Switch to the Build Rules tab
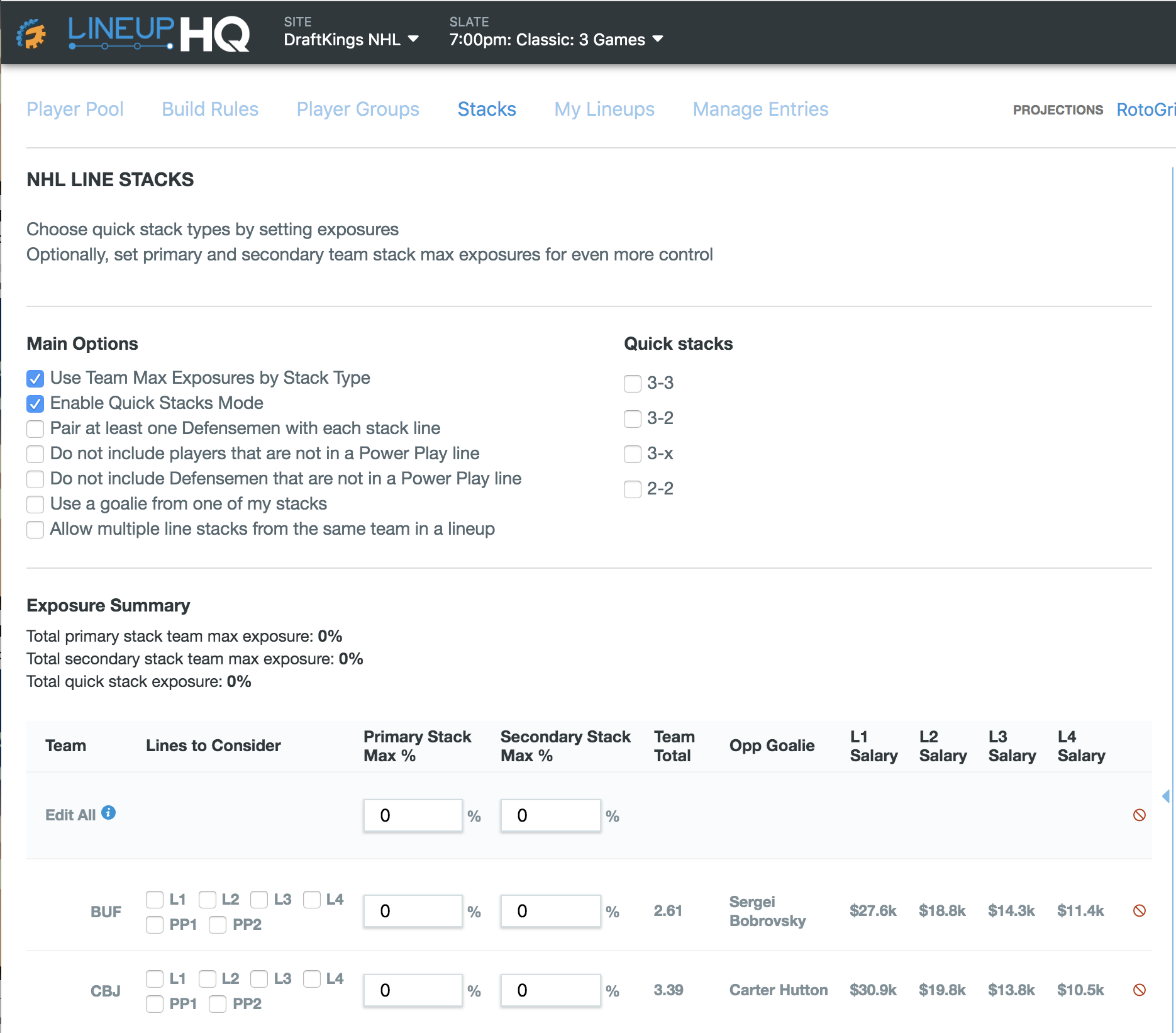1176x1033 pixels. 210,109
